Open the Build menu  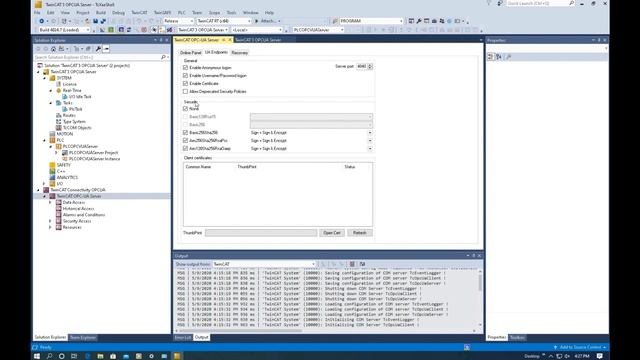tap(101, 13)
